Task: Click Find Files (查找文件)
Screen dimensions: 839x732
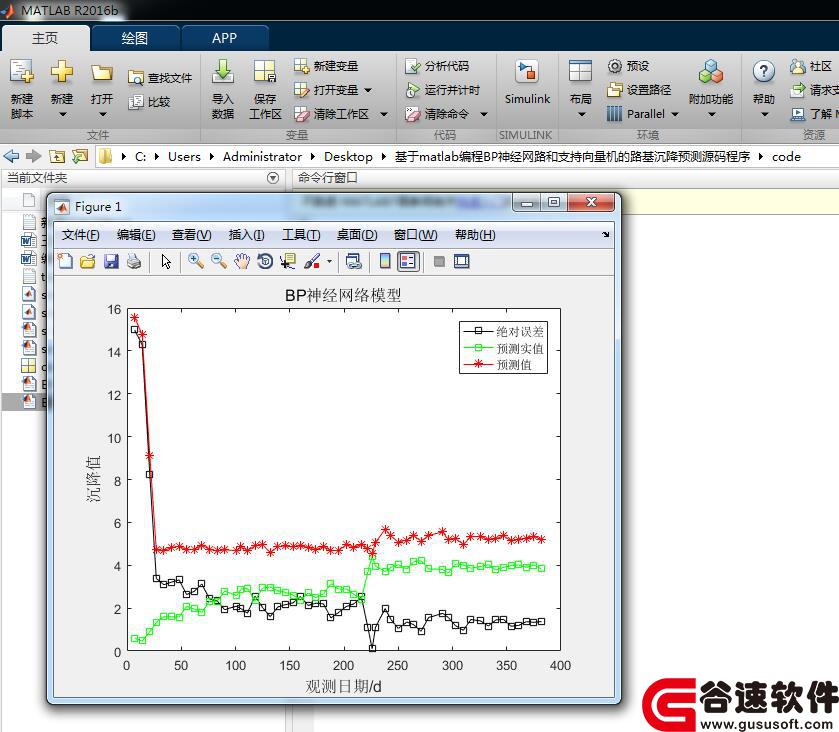Action: (160, 78)
